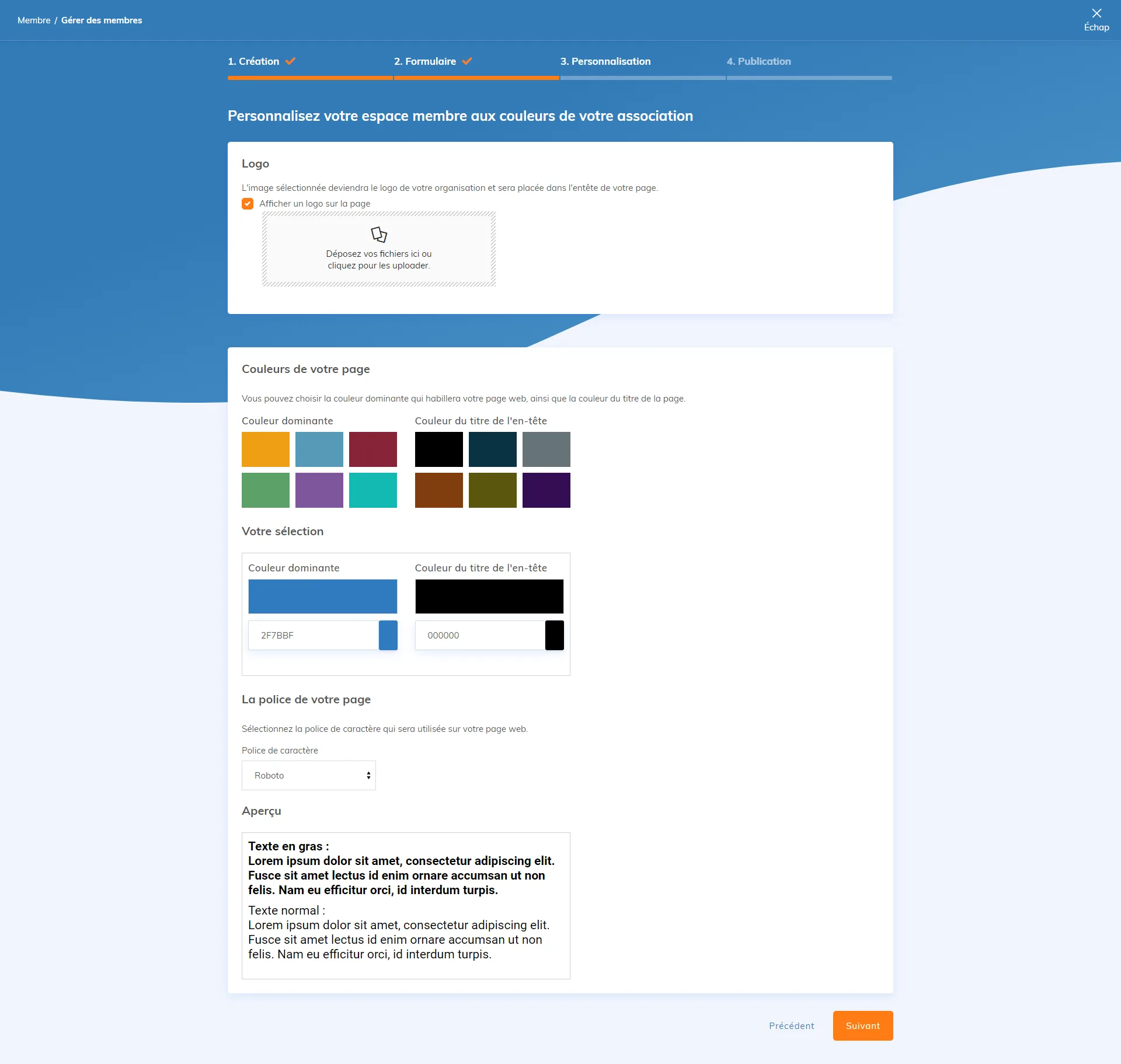Viewport: 1121px width, 1064px height.
Task: Go to step 1. Création
Action: tap(253, 61)
